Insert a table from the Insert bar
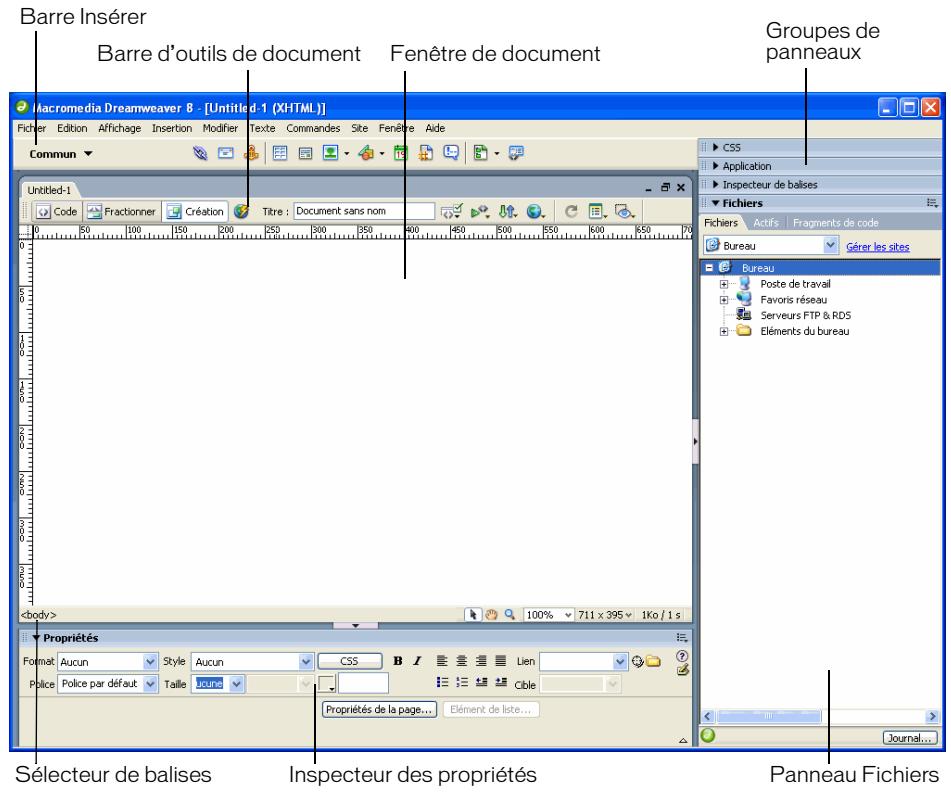Screen dimensions: 951x798 (x=280, y=153)
